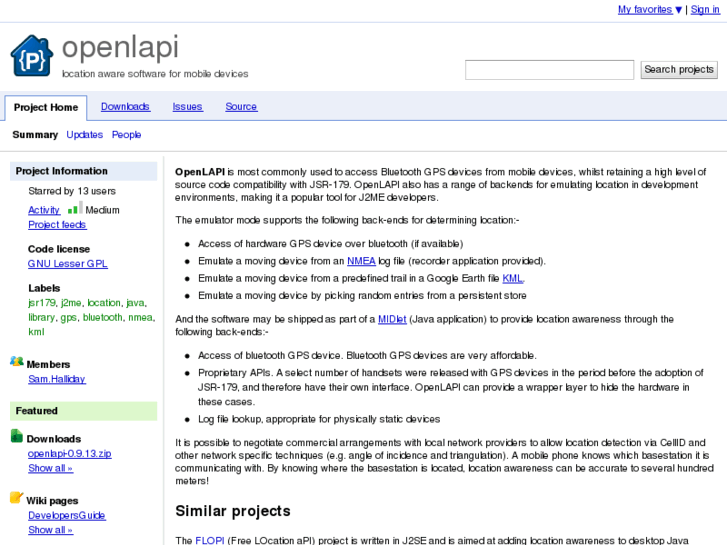Click the java label

pyautogui.click(x=135, y=303)
